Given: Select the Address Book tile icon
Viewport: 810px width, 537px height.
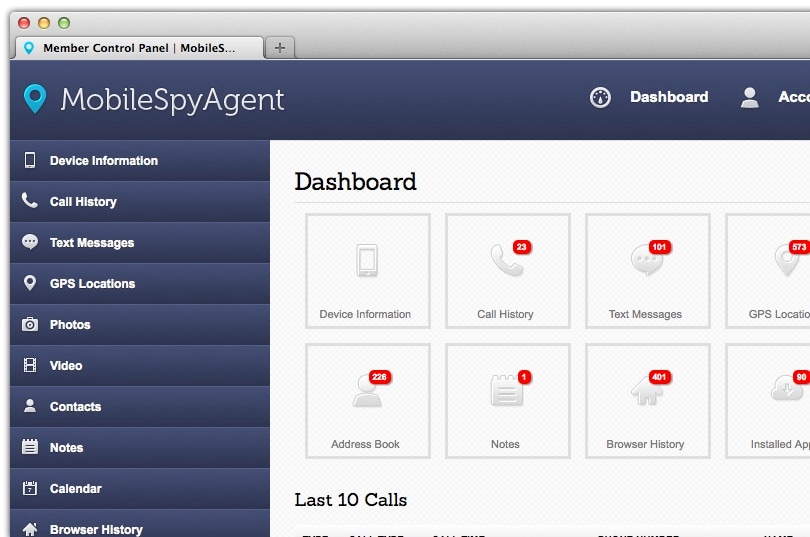Looking at the screenshot, I should 368,390.
